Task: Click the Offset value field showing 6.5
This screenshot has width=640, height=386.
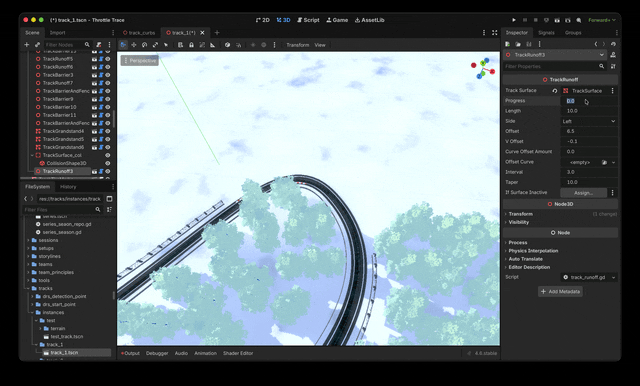Action: point(589,131)
